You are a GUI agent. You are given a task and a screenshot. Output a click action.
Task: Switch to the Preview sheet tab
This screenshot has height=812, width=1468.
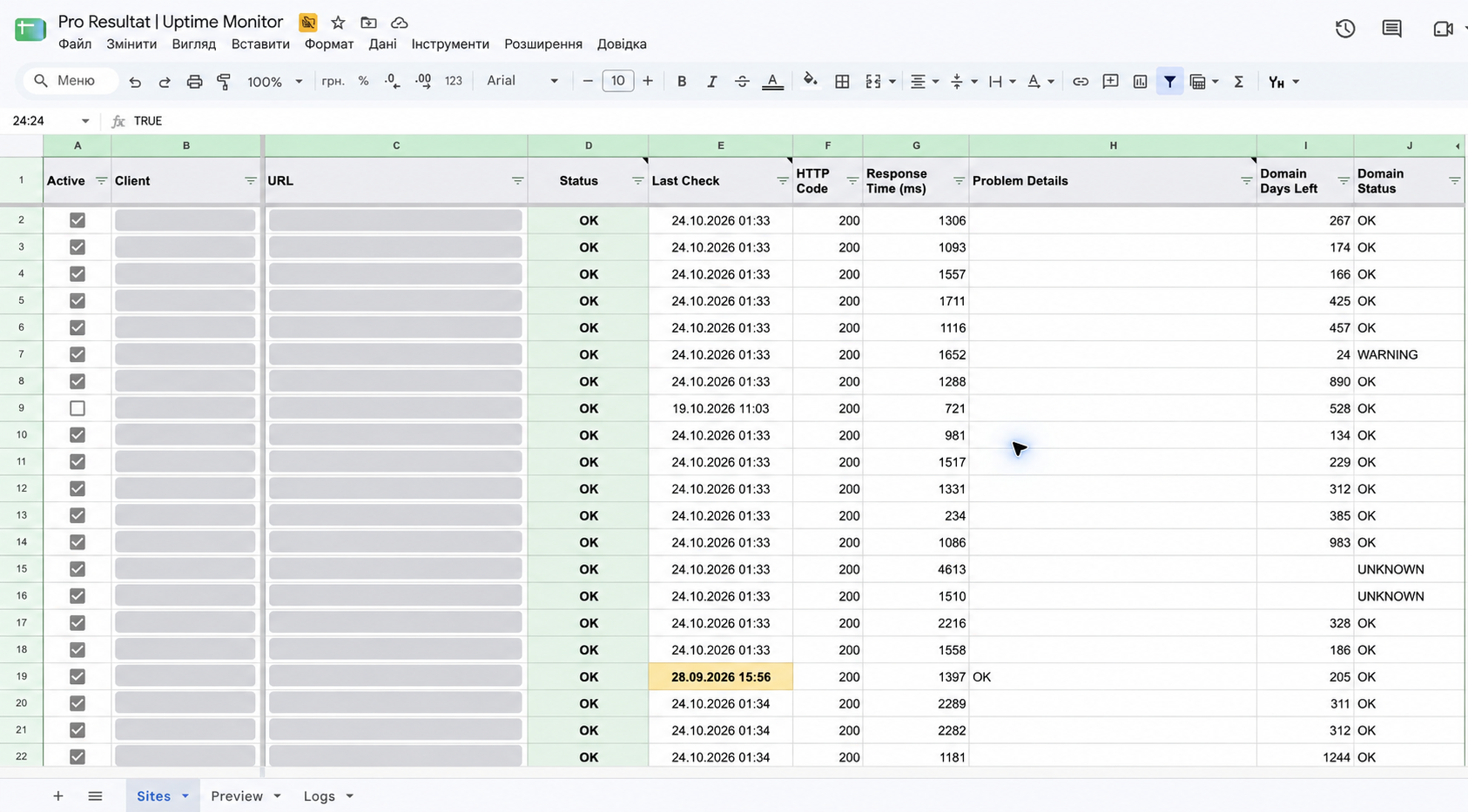[x=237, y=796]
